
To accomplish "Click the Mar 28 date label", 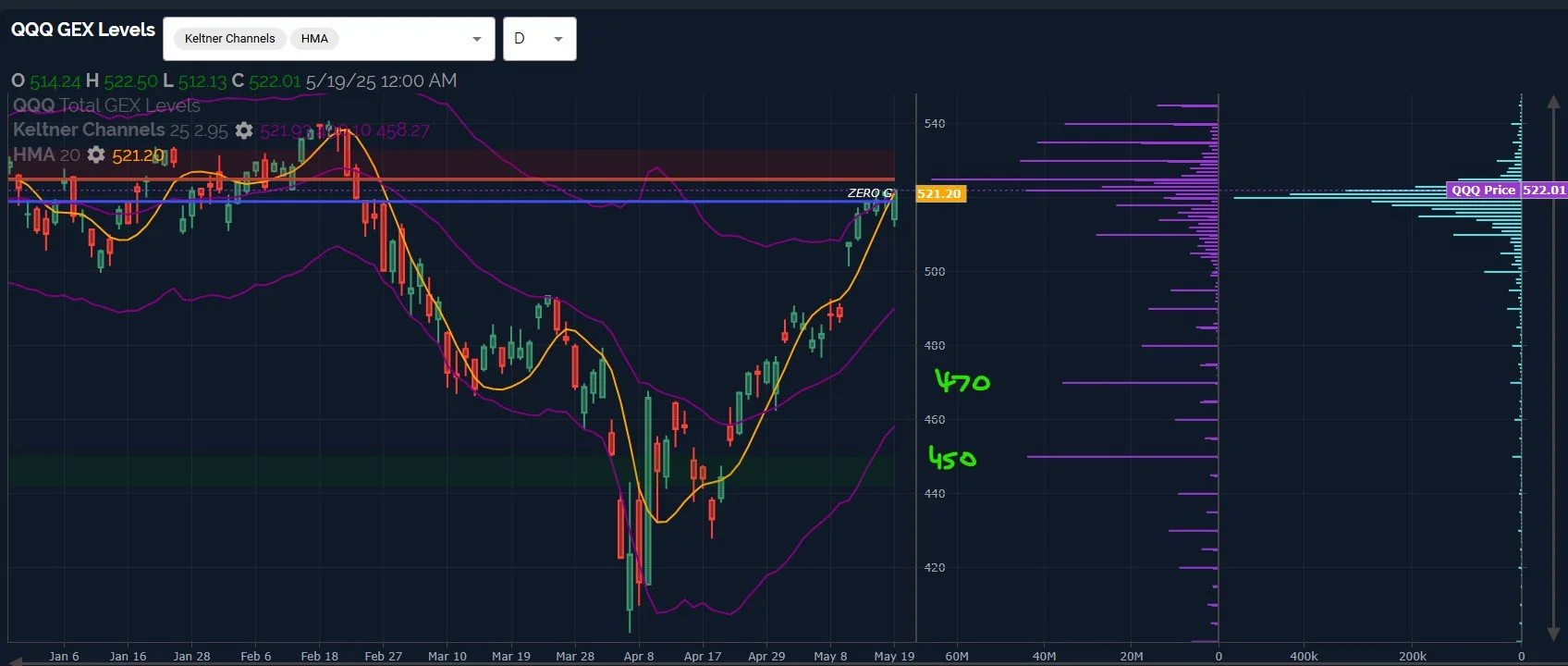I will [x=575, y=656].
